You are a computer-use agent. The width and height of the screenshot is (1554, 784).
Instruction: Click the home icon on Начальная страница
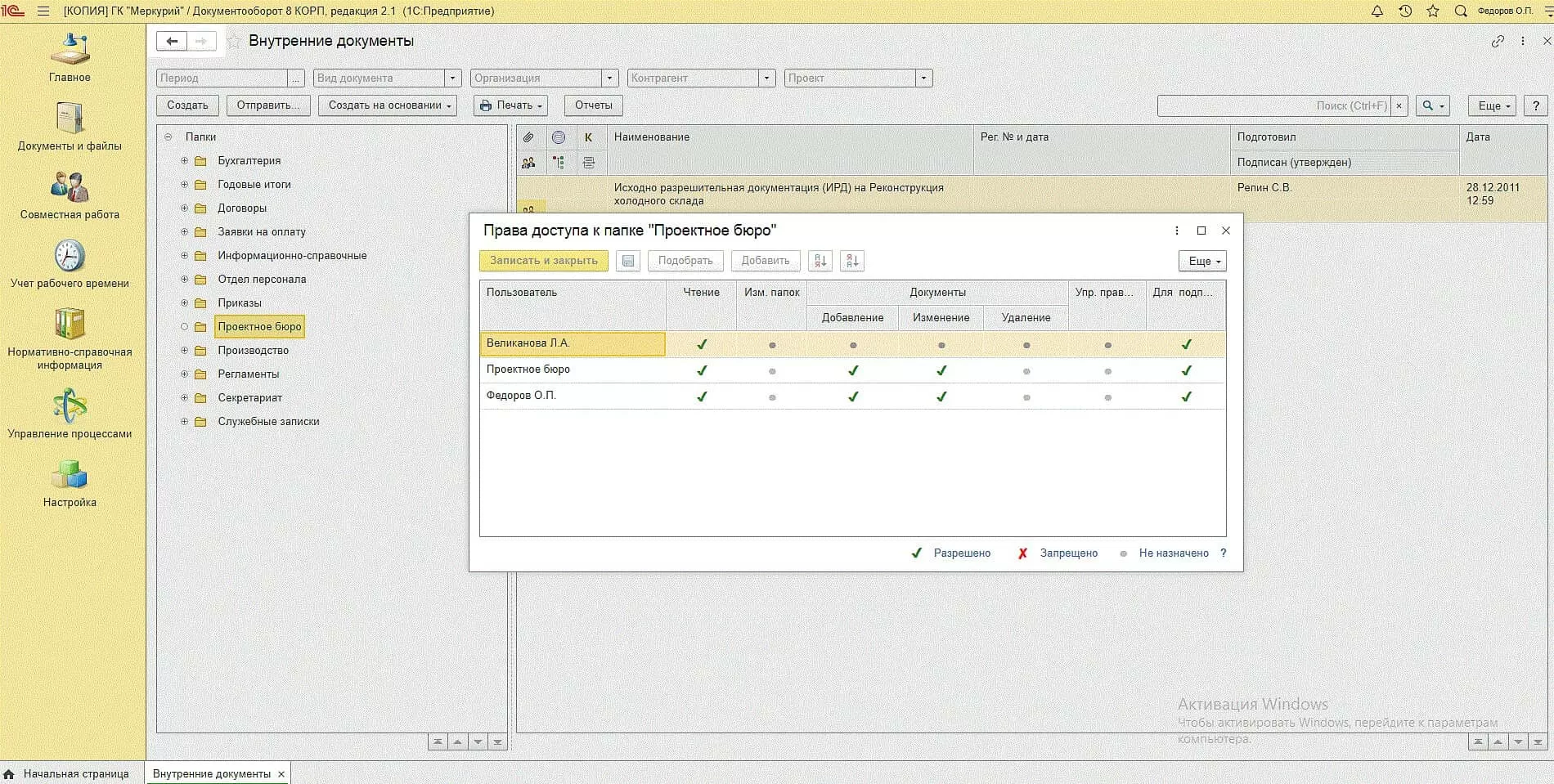click(9, 773)
